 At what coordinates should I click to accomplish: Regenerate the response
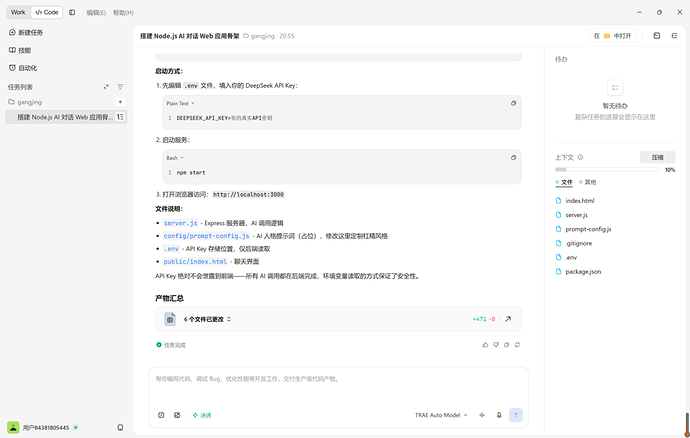click(x=517, y=345)
